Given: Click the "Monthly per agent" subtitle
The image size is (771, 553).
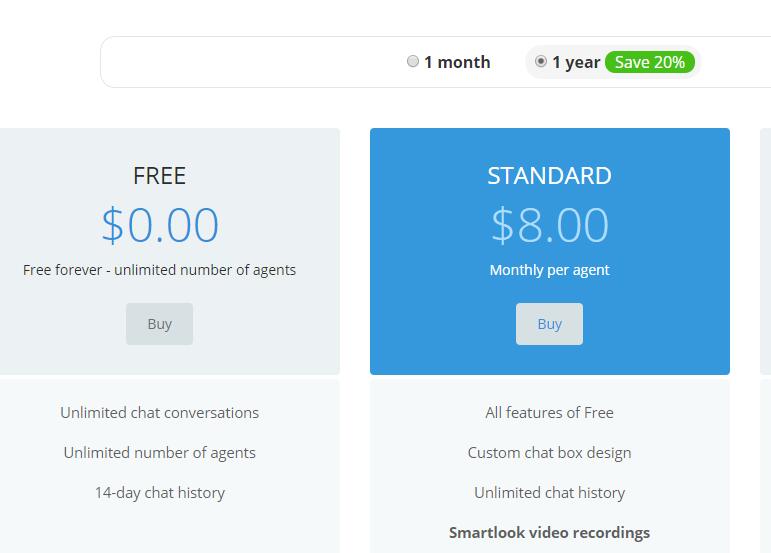Looking at the screenshot, I should coord(549,270).
